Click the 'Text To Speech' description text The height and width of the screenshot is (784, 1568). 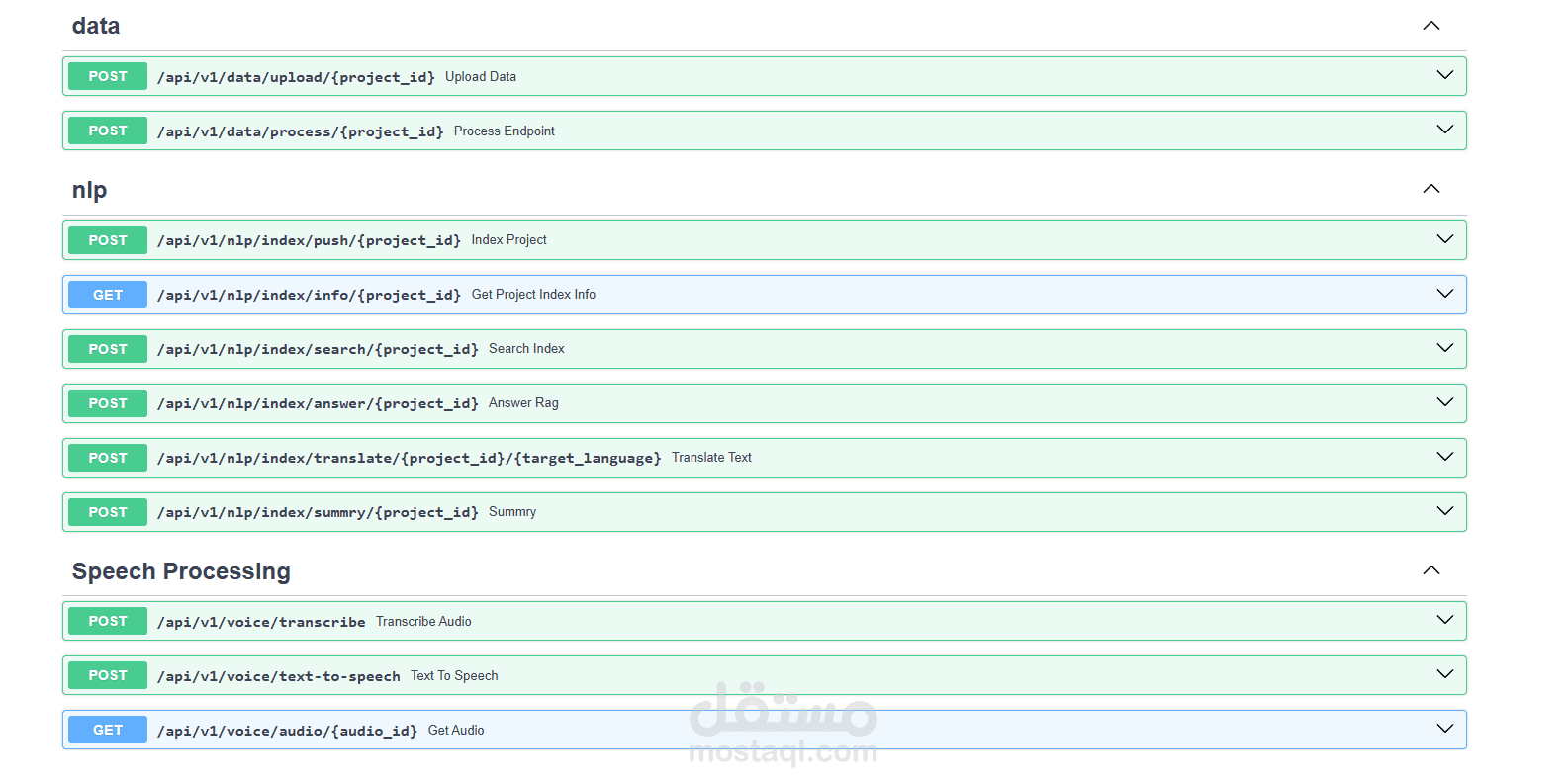click(x=455, y=675)
